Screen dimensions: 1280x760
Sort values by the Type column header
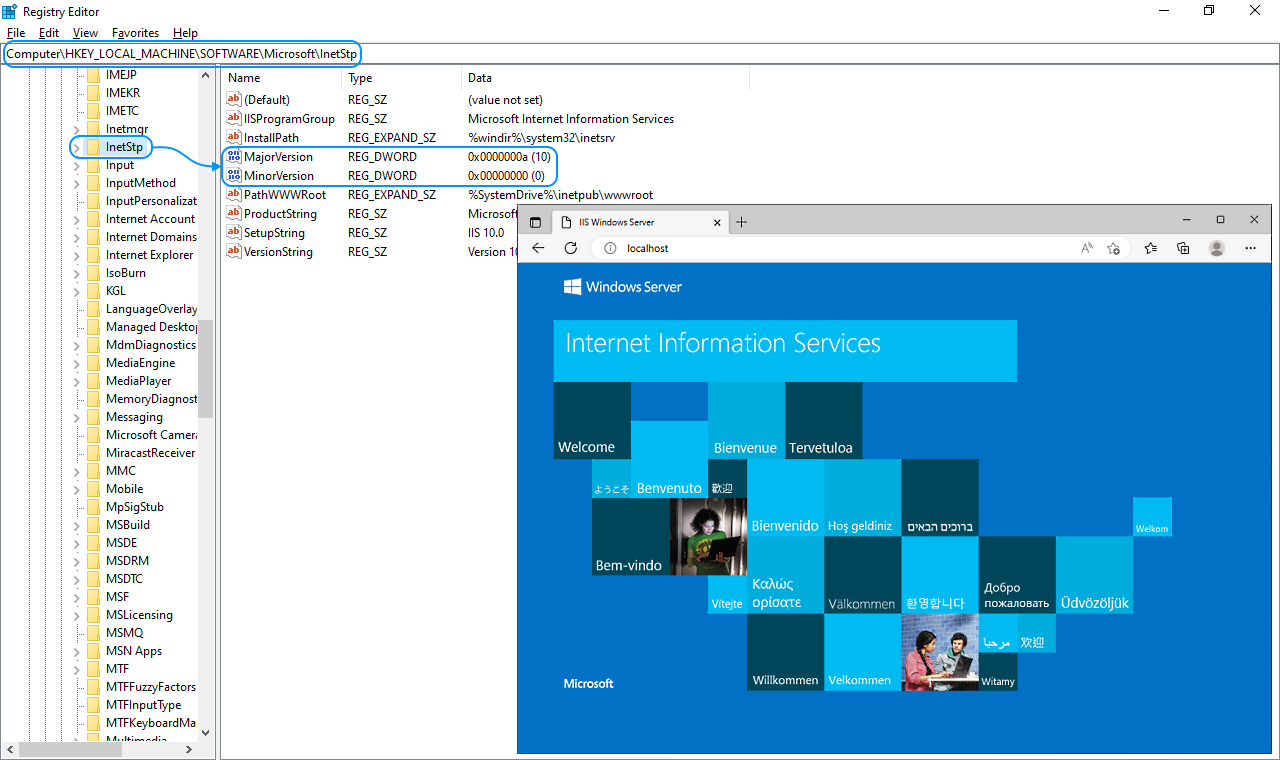tap(402, 77)
